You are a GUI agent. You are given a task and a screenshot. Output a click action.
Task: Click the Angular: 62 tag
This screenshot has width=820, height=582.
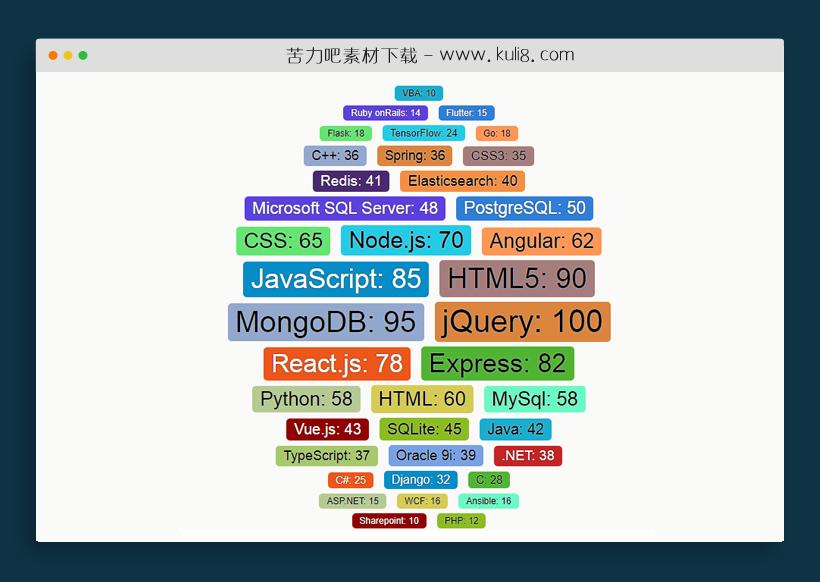pos(541,240)
